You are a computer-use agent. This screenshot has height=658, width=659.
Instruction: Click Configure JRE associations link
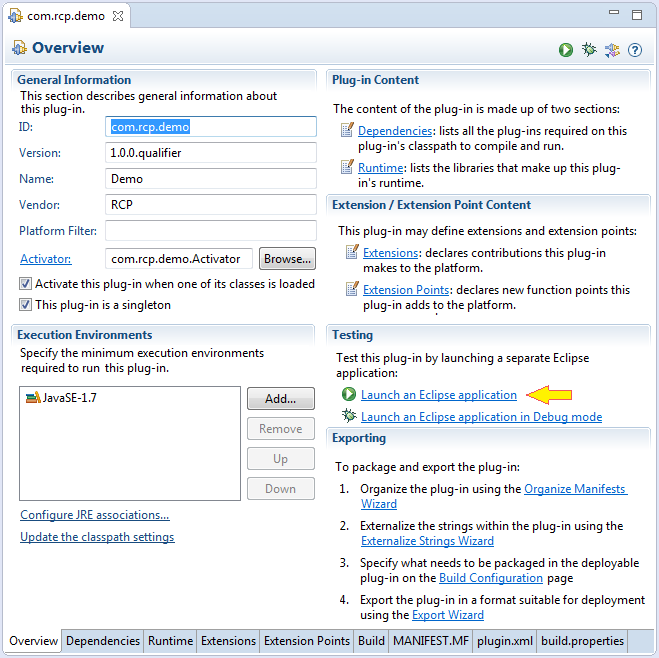click(x=95, y=515)
